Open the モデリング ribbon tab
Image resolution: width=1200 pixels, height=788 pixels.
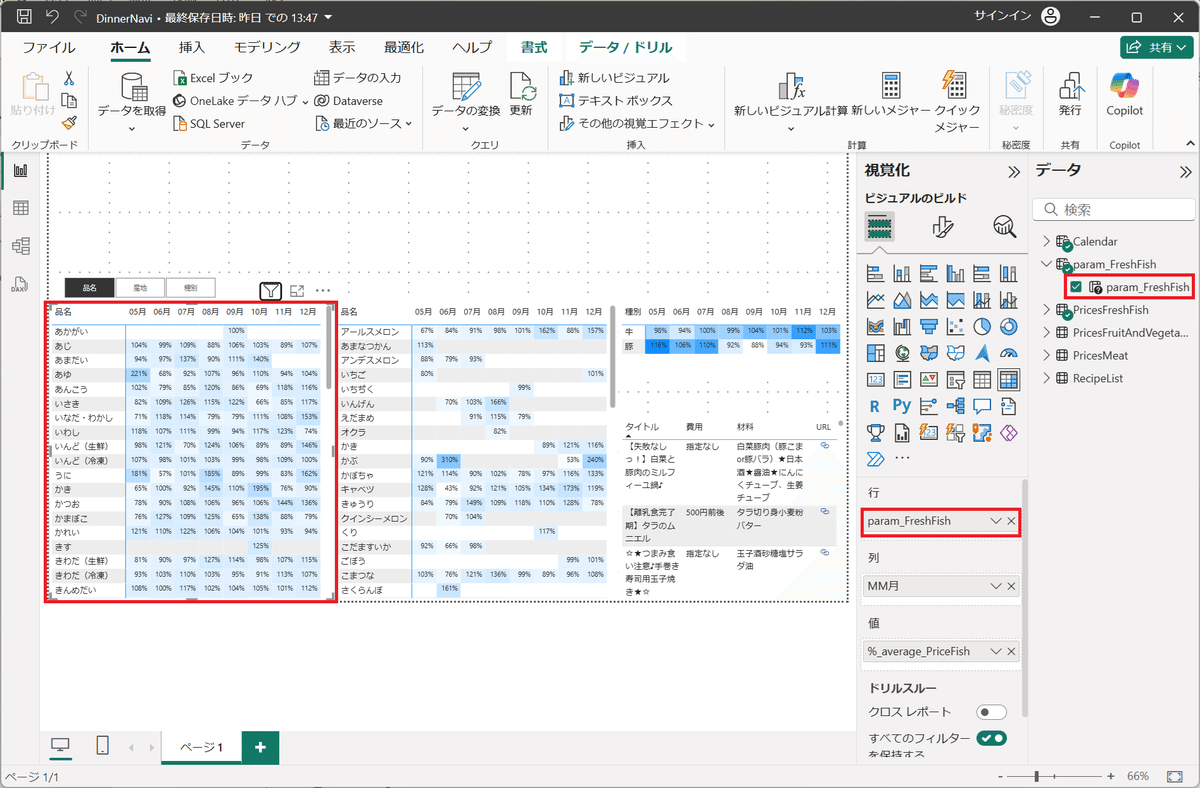point(267,47)
